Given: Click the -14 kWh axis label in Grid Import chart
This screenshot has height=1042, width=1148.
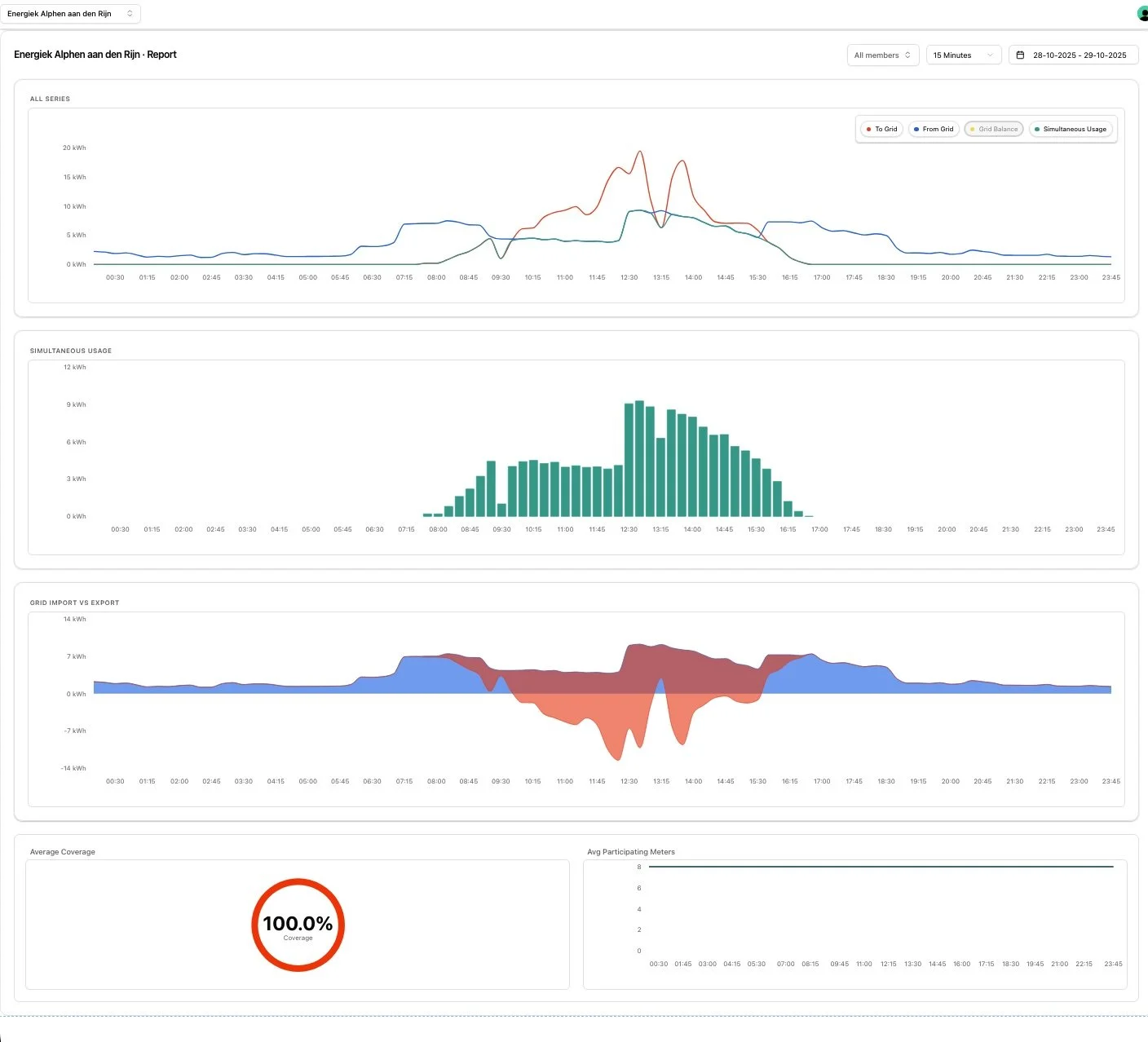Looking at the screenshot, I should coord(73,768).
